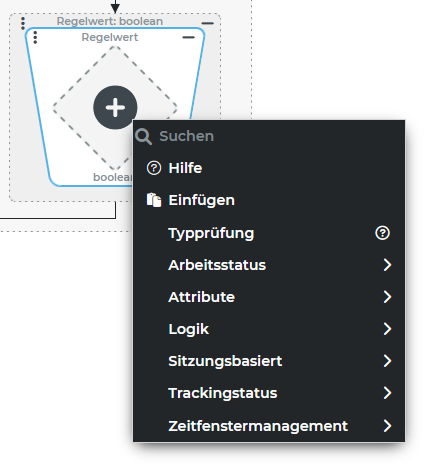Open the Trackingstatus submenu
Screen dimensions: 433x467
coord(269,393)
